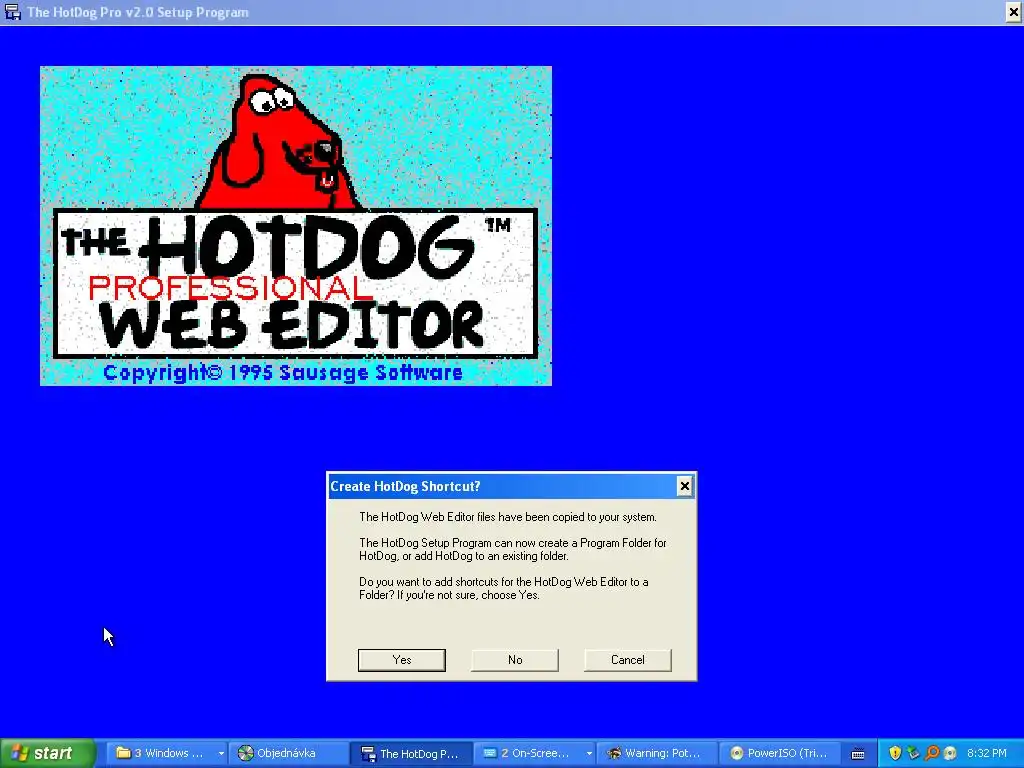
Task: Expand the Windows Explorer group dropdown arrow
Action: (x=221, y=753)
